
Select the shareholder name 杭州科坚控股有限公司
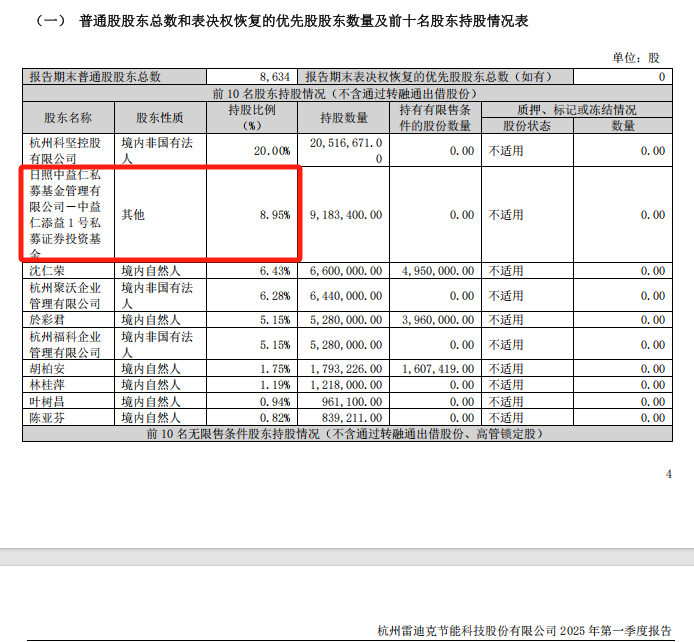pyautogui.click(x=65, y=151)
